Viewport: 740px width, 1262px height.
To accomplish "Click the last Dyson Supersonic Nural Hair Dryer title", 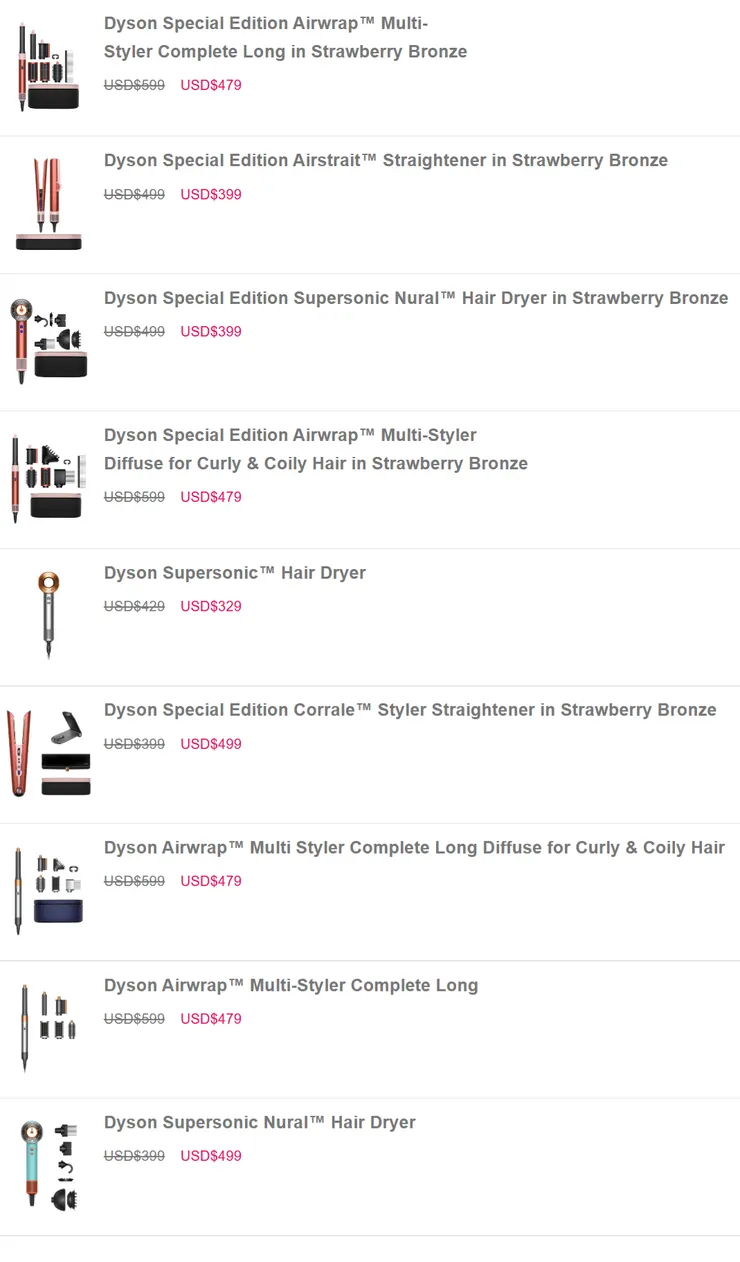I will pos(259,1122).
